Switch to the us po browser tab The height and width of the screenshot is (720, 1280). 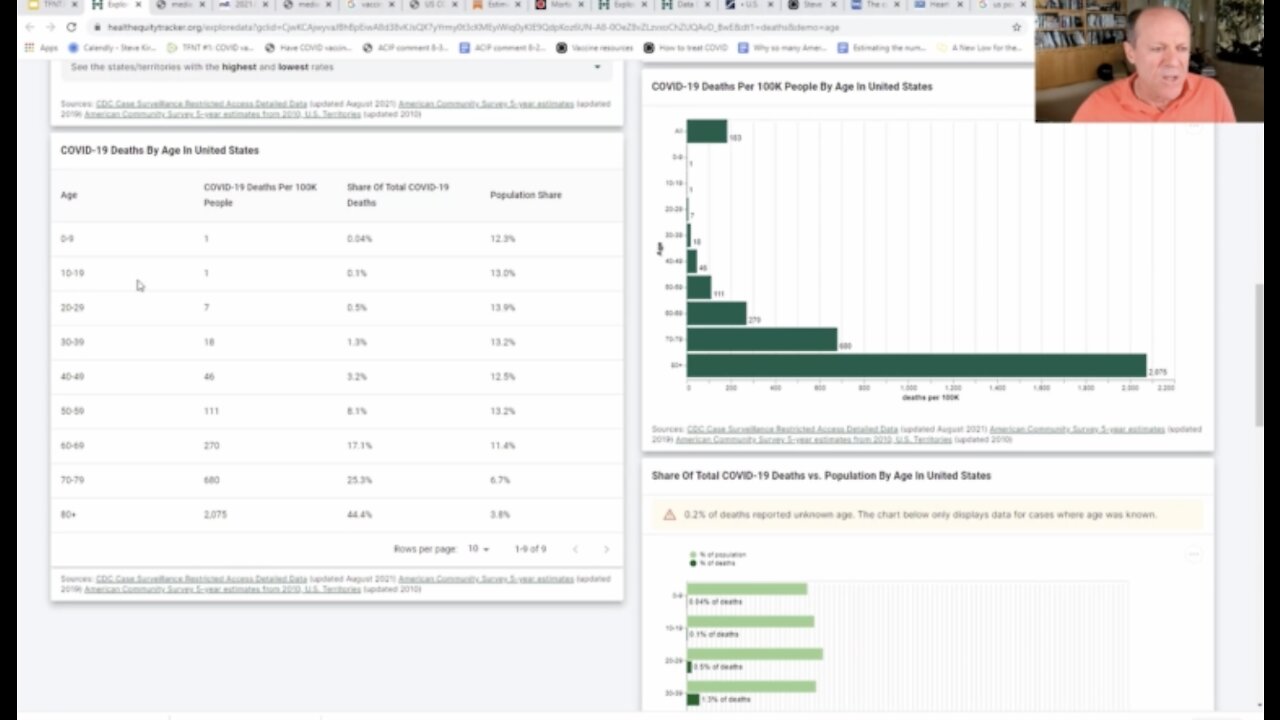click(1003, 5)
